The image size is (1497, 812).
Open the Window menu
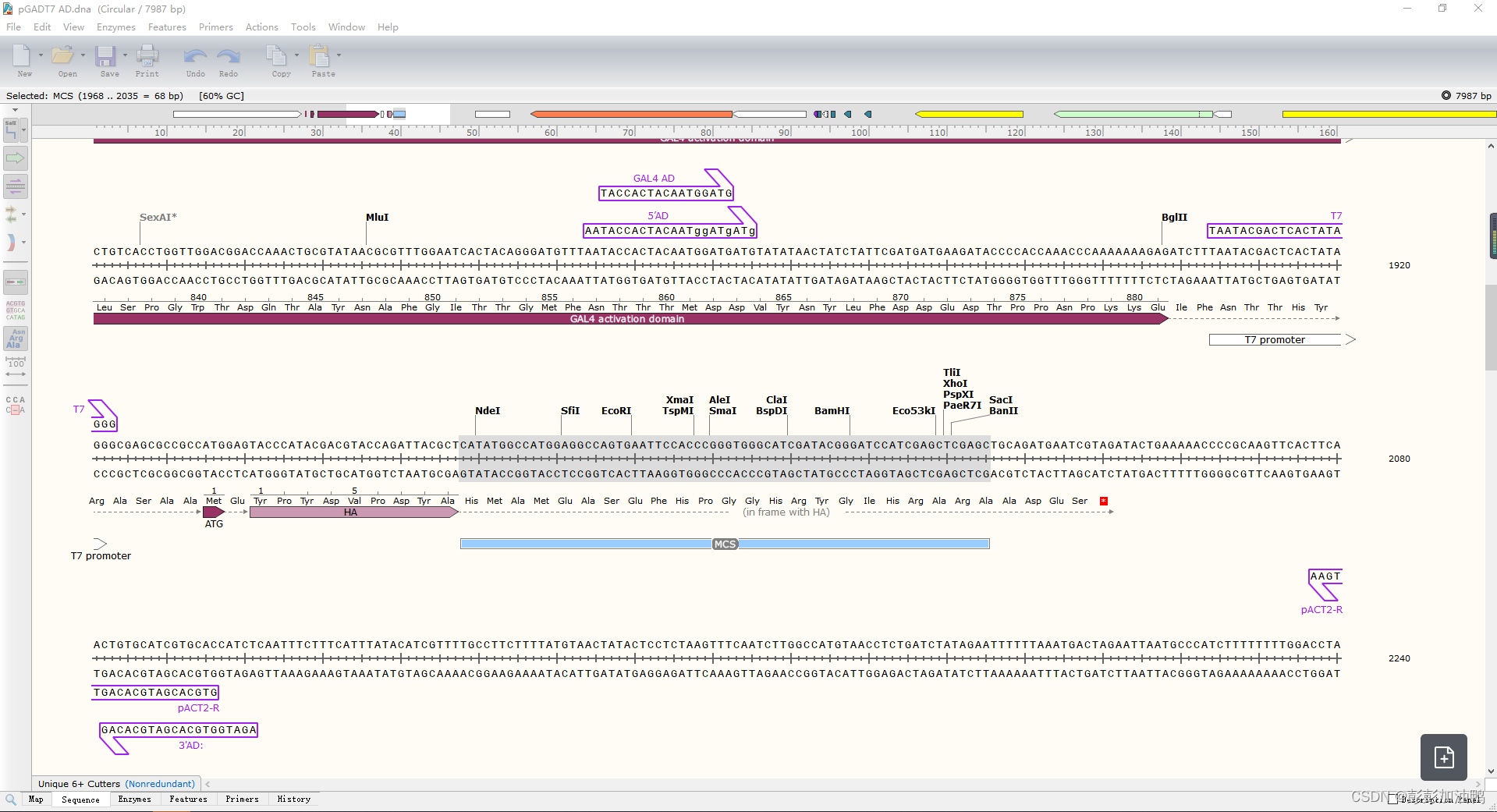(346, 27)
